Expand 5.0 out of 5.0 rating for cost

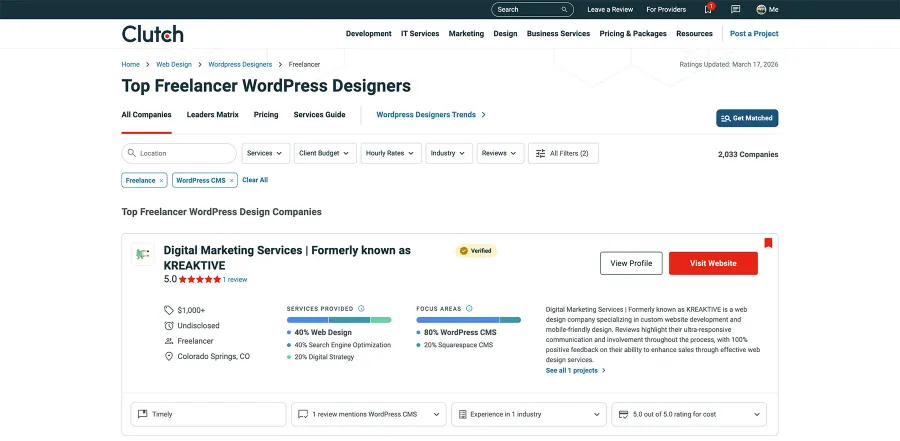[x=689, y=414]
